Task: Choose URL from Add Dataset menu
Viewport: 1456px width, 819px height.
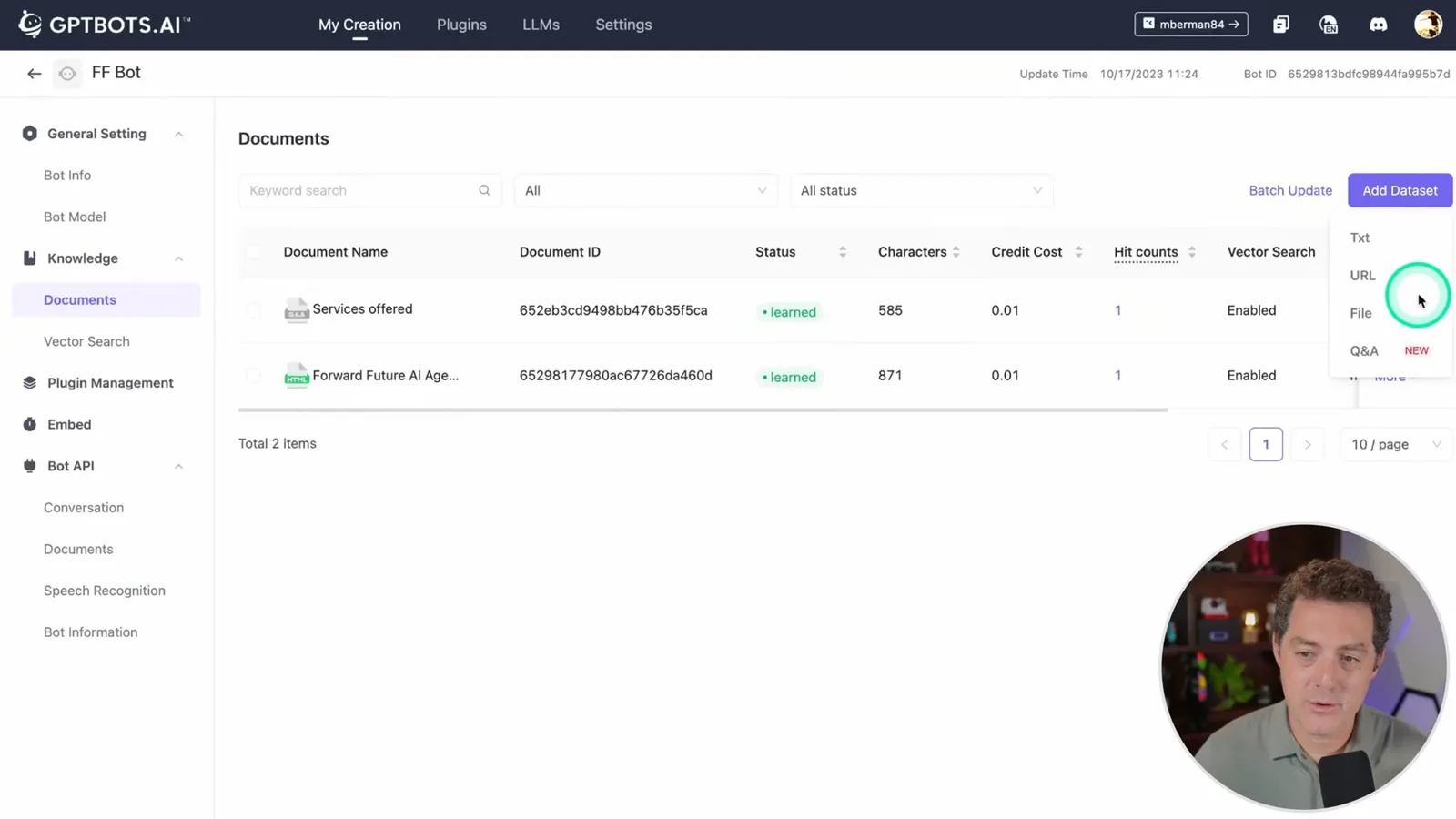Action: click(1362, 275)
